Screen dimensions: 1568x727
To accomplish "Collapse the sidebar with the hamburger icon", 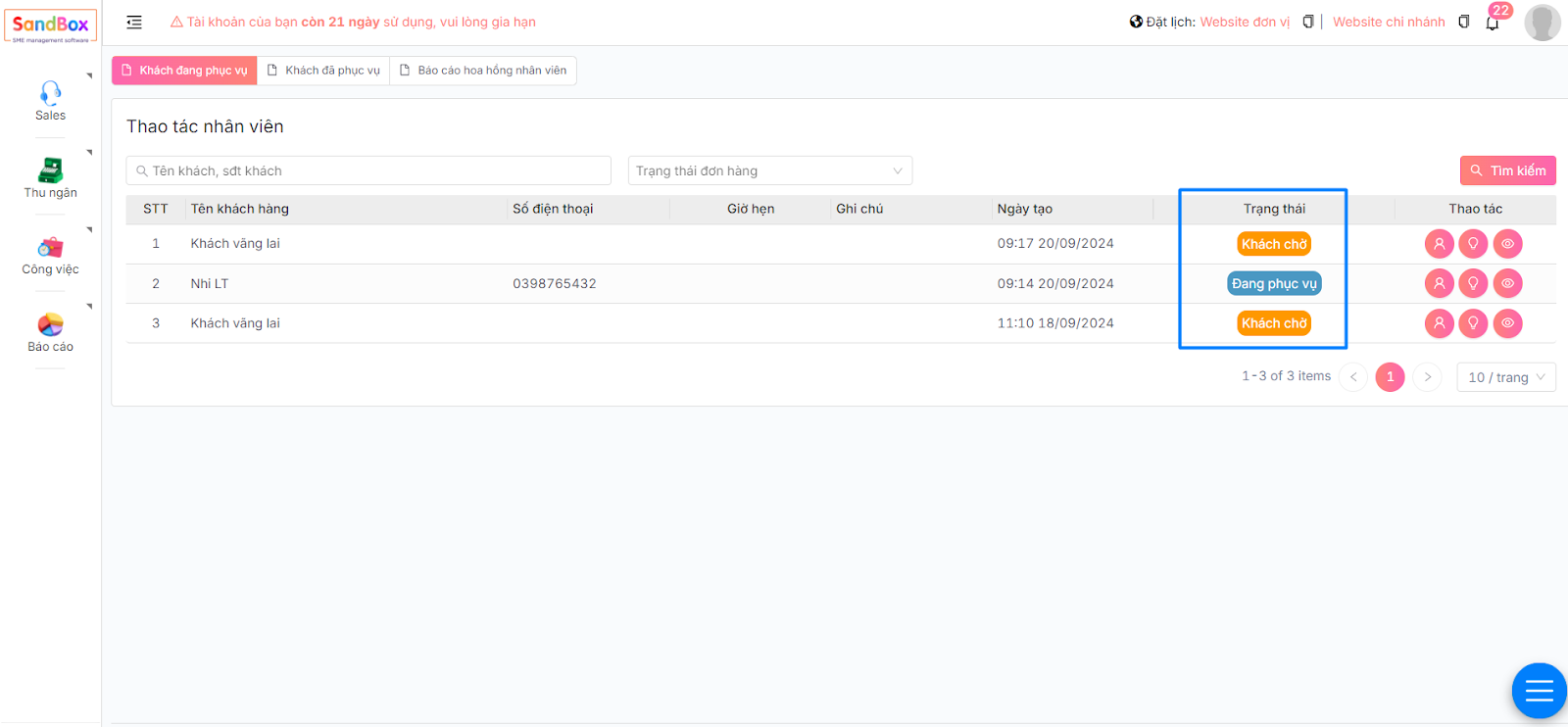I will click(x=134, y=23).
